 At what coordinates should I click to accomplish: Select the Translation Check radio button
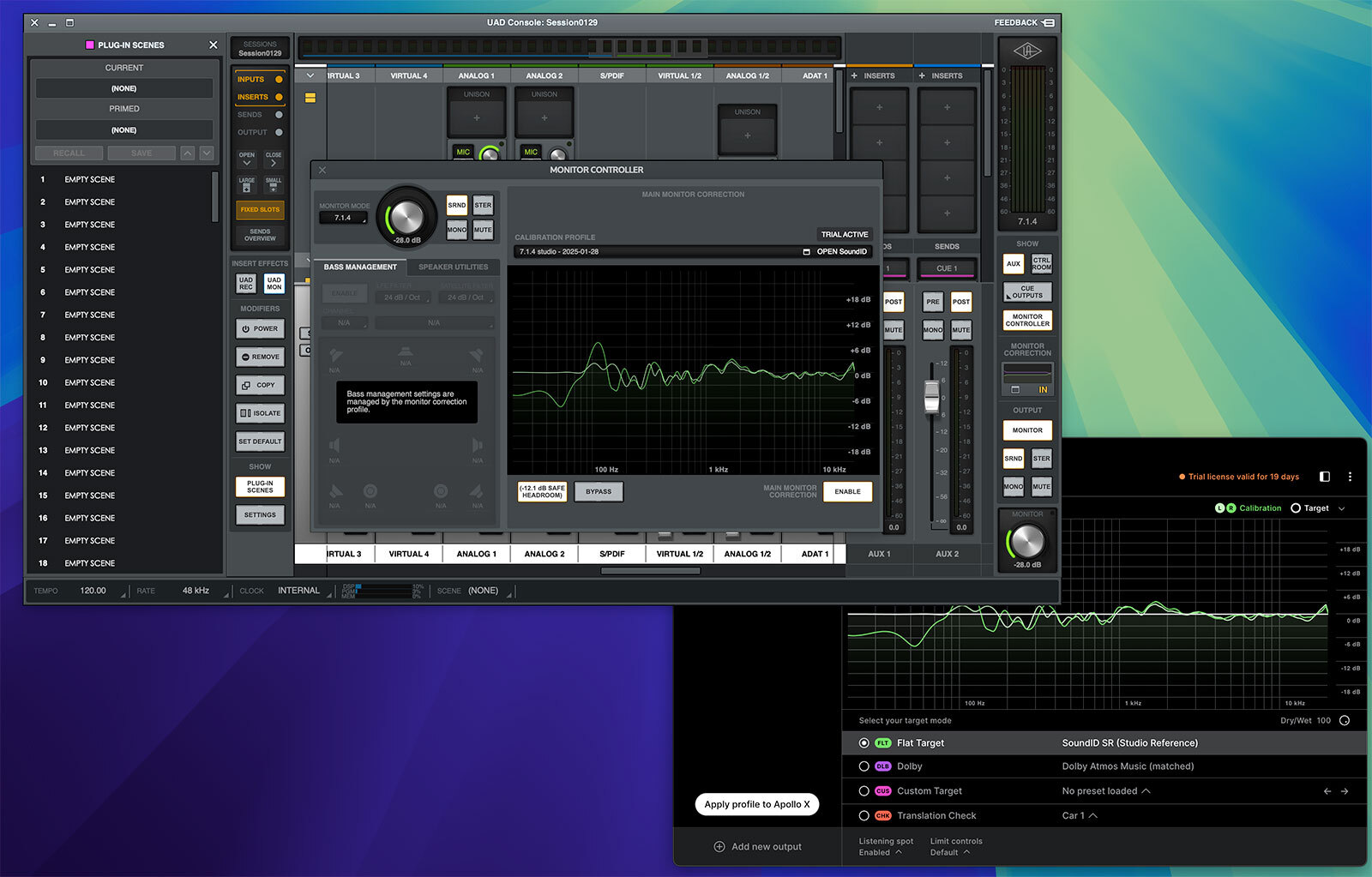pos(864,815)
